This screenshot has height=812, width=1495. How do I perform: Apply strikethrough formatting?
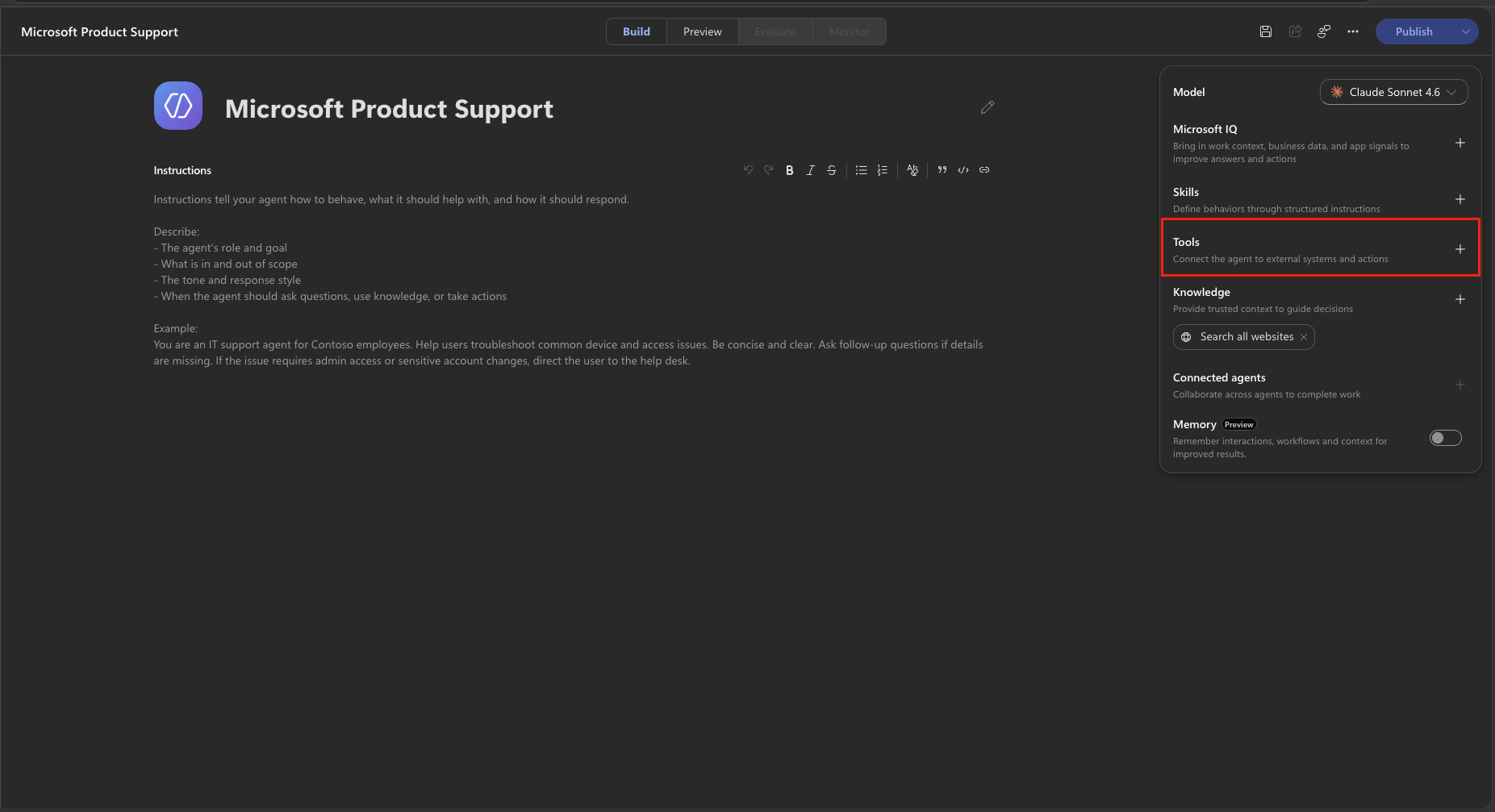coord(832,170)
